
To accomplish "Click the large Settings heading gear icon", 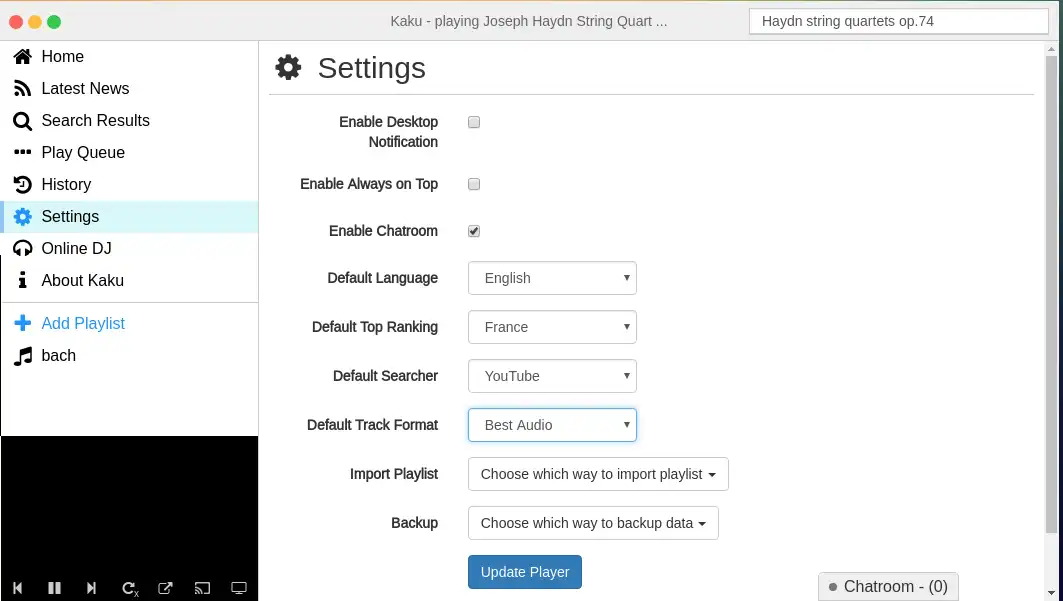I will point(288,68).
